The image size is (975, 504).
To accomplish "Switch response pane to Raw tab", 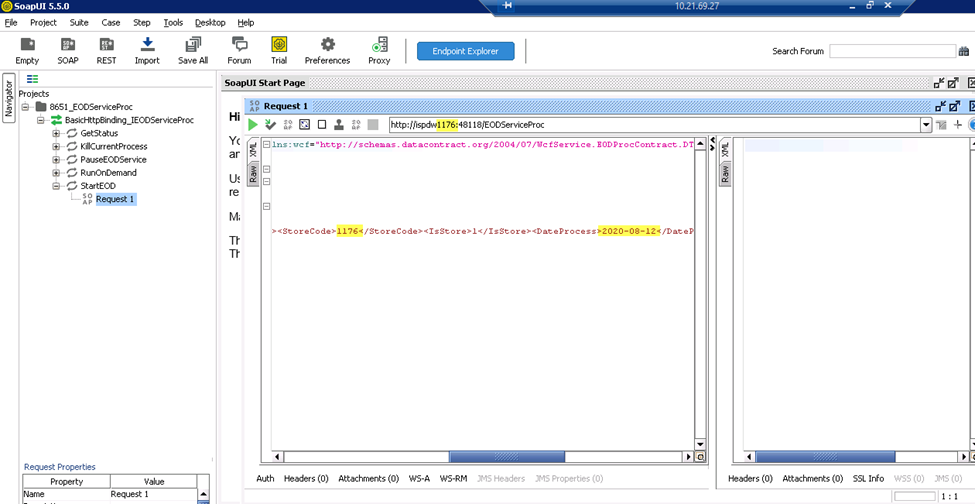I will (725, 174).
